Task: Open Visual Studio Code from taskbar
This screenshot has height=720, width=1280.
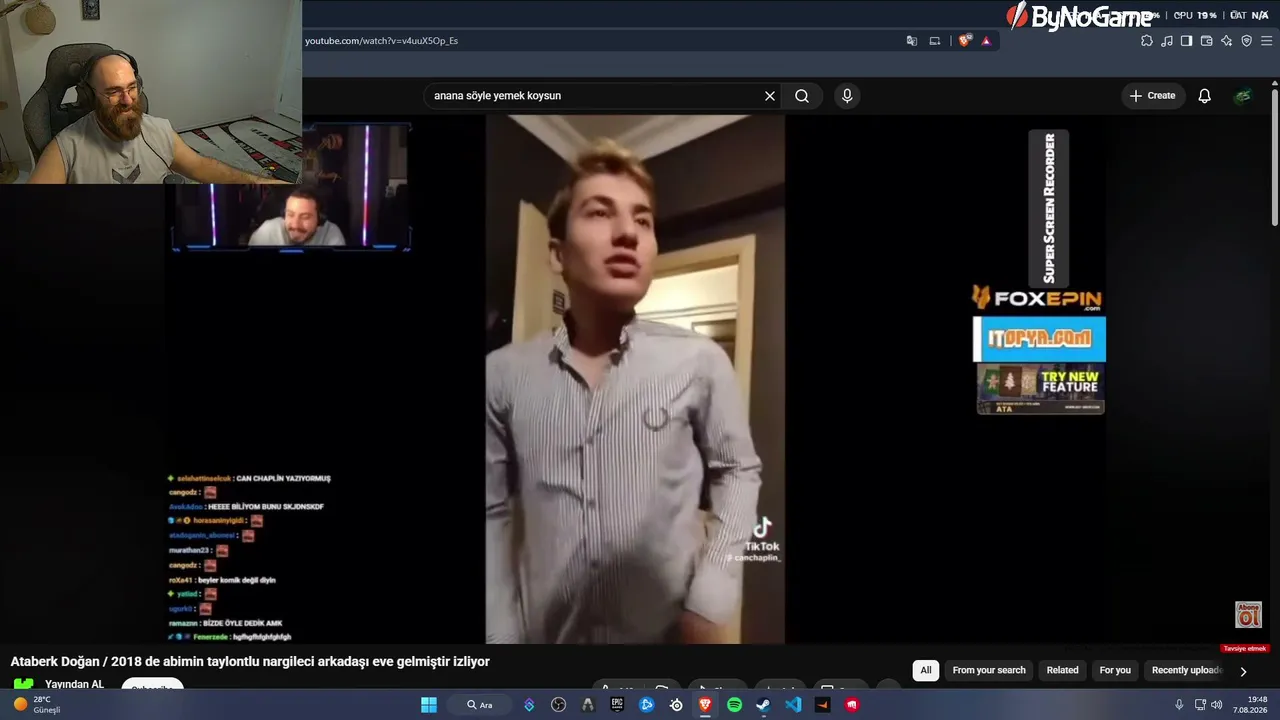Action: (x=793, y=705)
